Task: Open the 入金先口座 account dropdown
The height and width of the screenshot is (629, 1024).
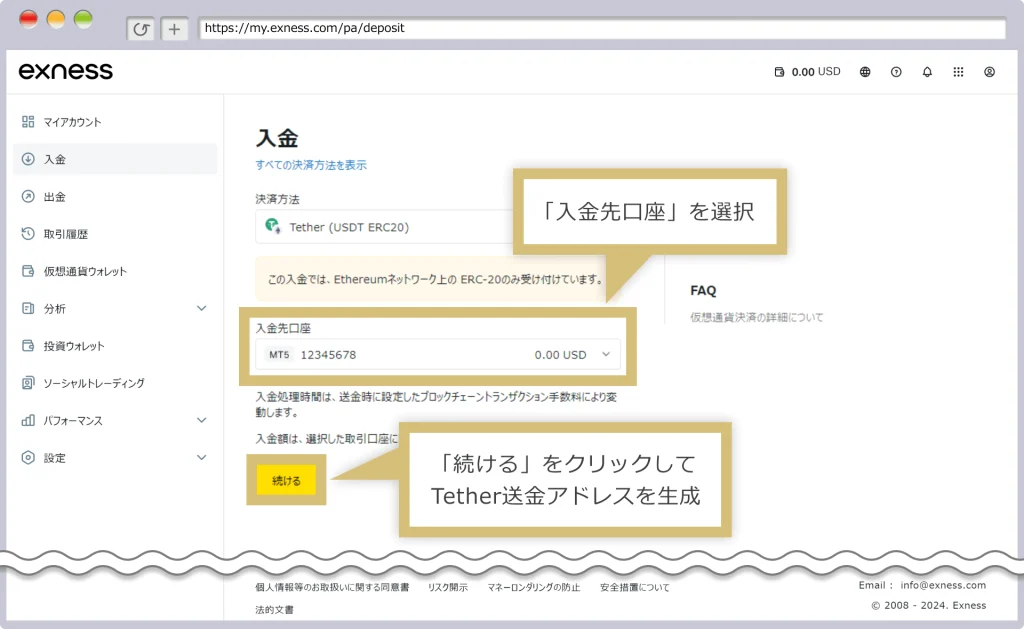Action: 438,355
